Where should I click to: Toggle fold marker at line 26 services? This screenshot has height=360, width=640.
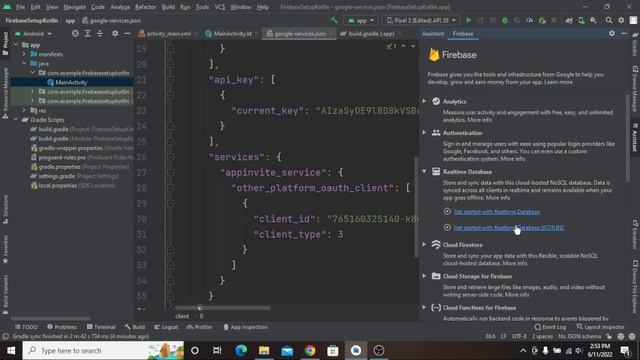tap(171, 157)
